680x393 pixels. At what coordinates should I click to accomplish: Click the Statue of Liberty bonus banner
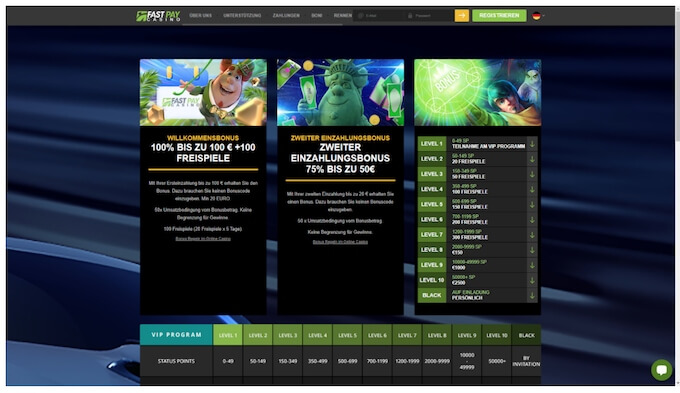[x=340, y=92]
